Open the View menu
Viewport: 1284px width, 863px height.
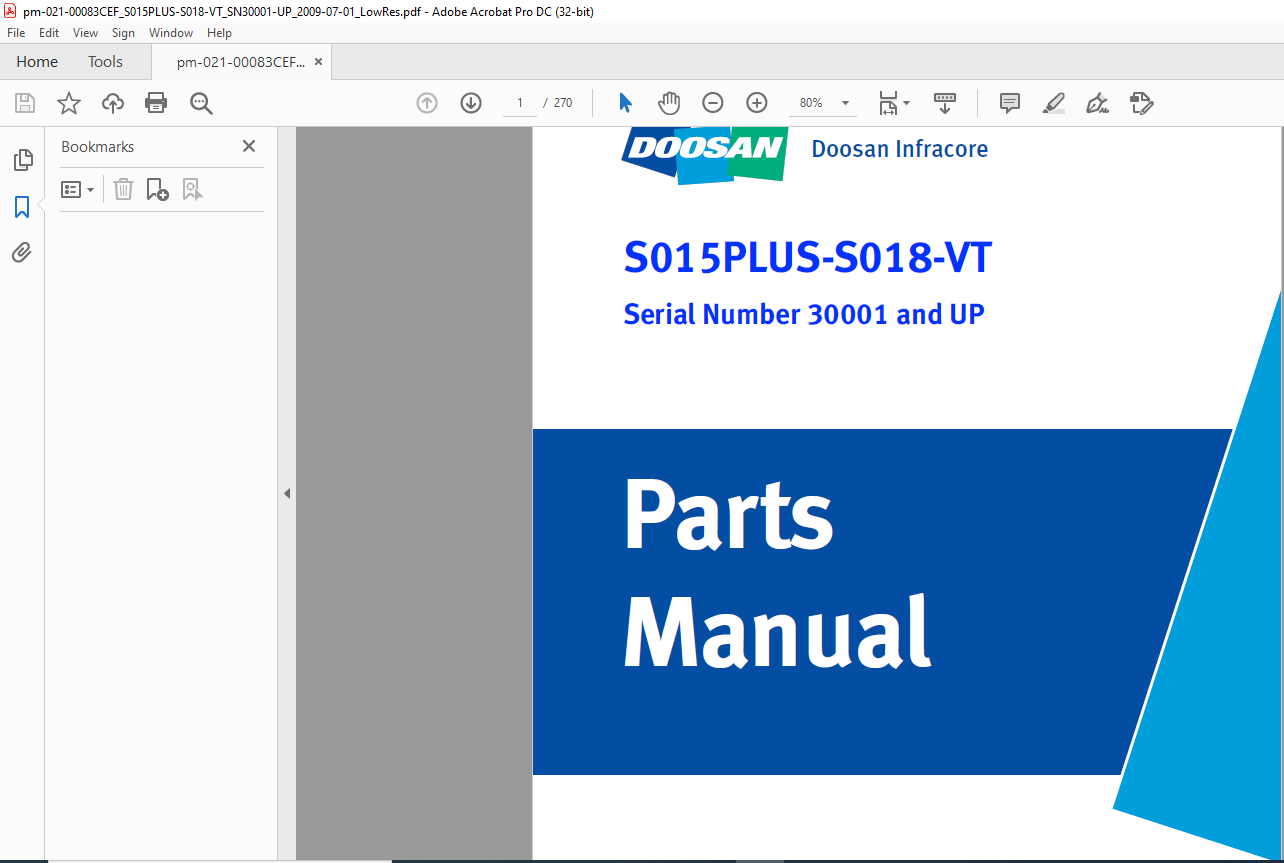[85, 33]
